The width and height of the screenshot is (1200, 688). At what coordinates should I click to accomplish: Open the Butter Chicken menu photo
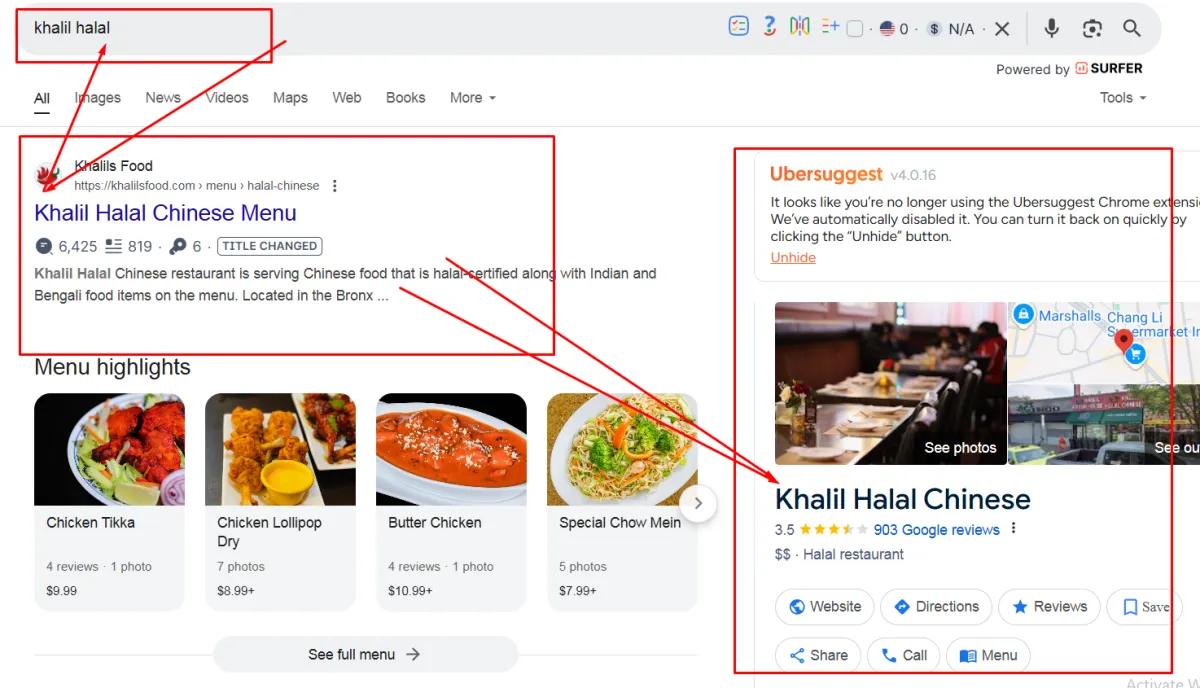[452, 449]
